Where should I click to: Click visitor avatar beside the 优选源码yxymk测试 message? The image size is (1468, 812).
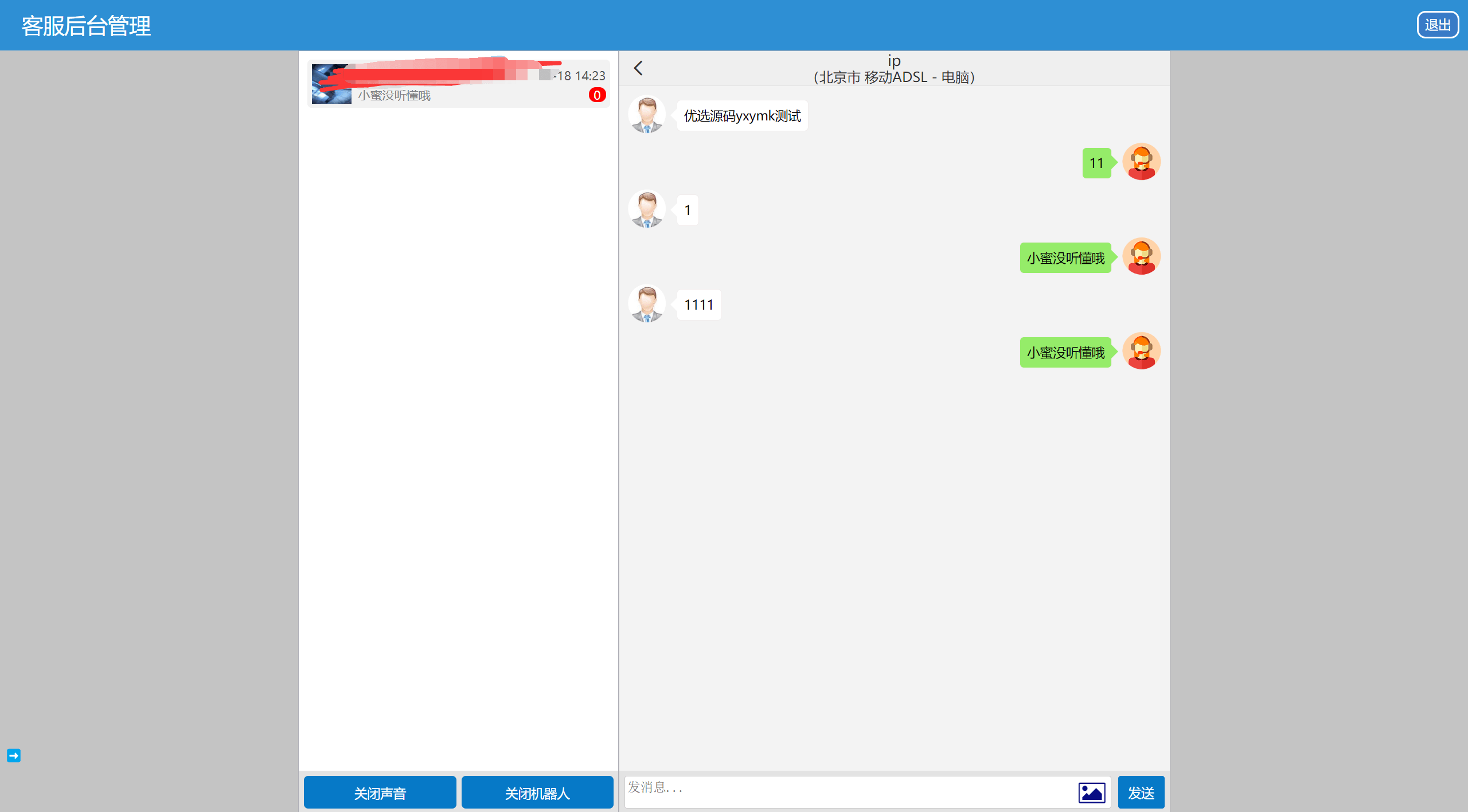[647, 114]
